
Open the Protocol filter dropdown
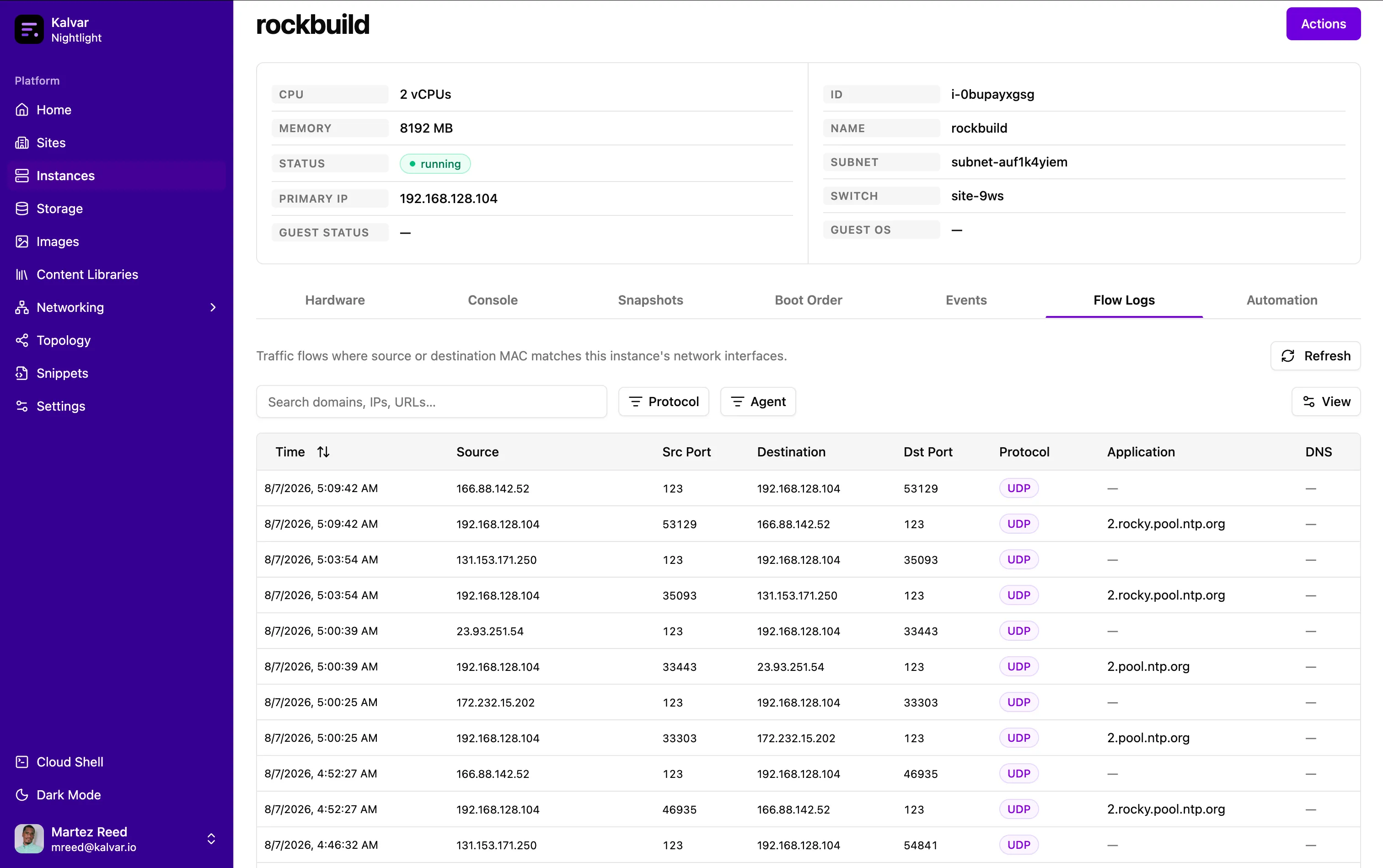click(x=664, y=402)
